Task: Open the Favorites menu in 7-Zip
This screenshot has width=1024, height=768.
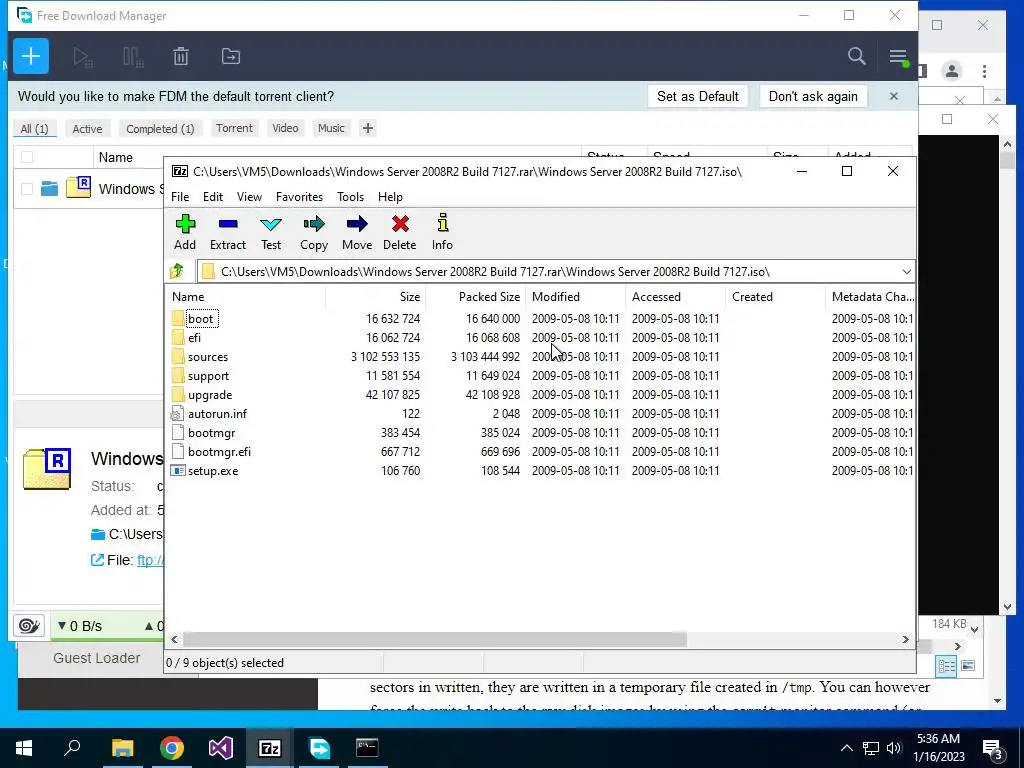Action: click(x=299, y=197)
